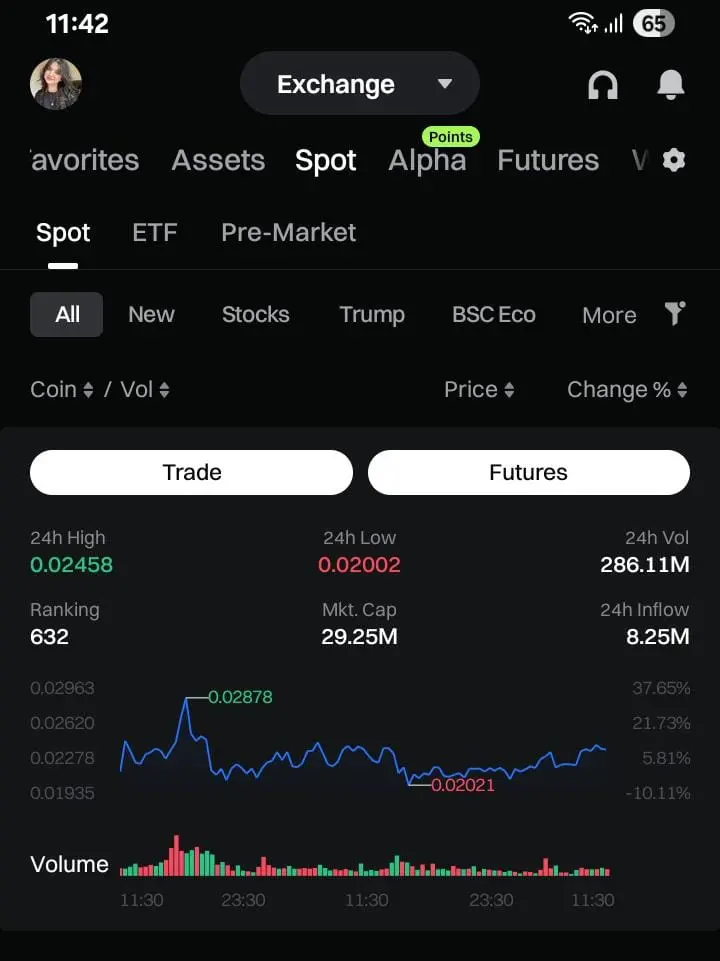Select the BSC Eco category filter
Viewport: 720px width, 961px height.
(494, 314)
